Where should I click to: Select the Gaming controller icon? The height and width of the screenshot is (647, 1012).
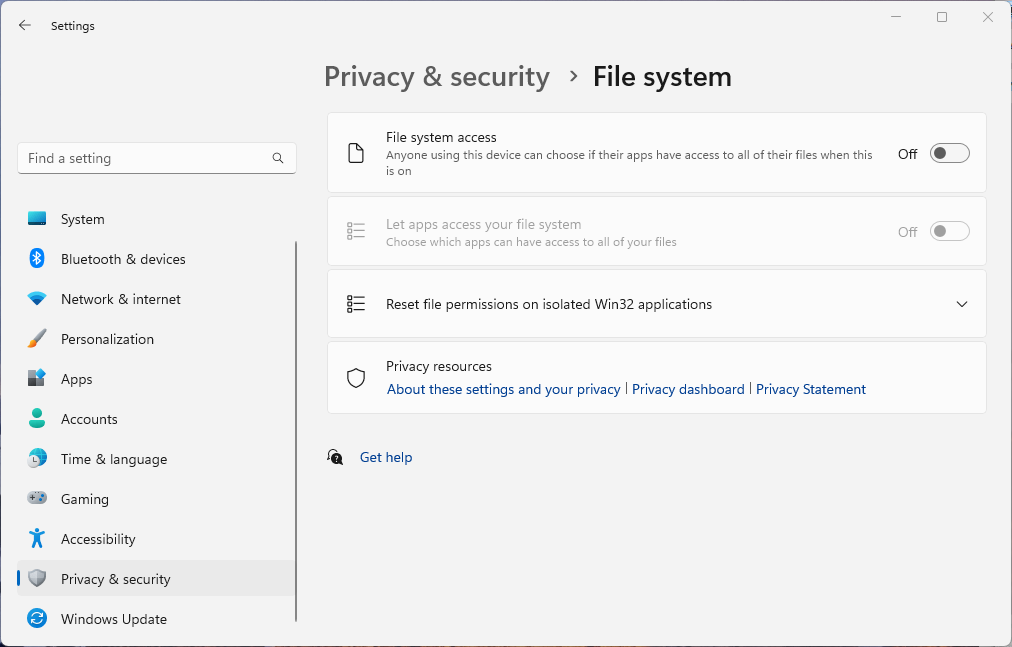pos(37,499)
